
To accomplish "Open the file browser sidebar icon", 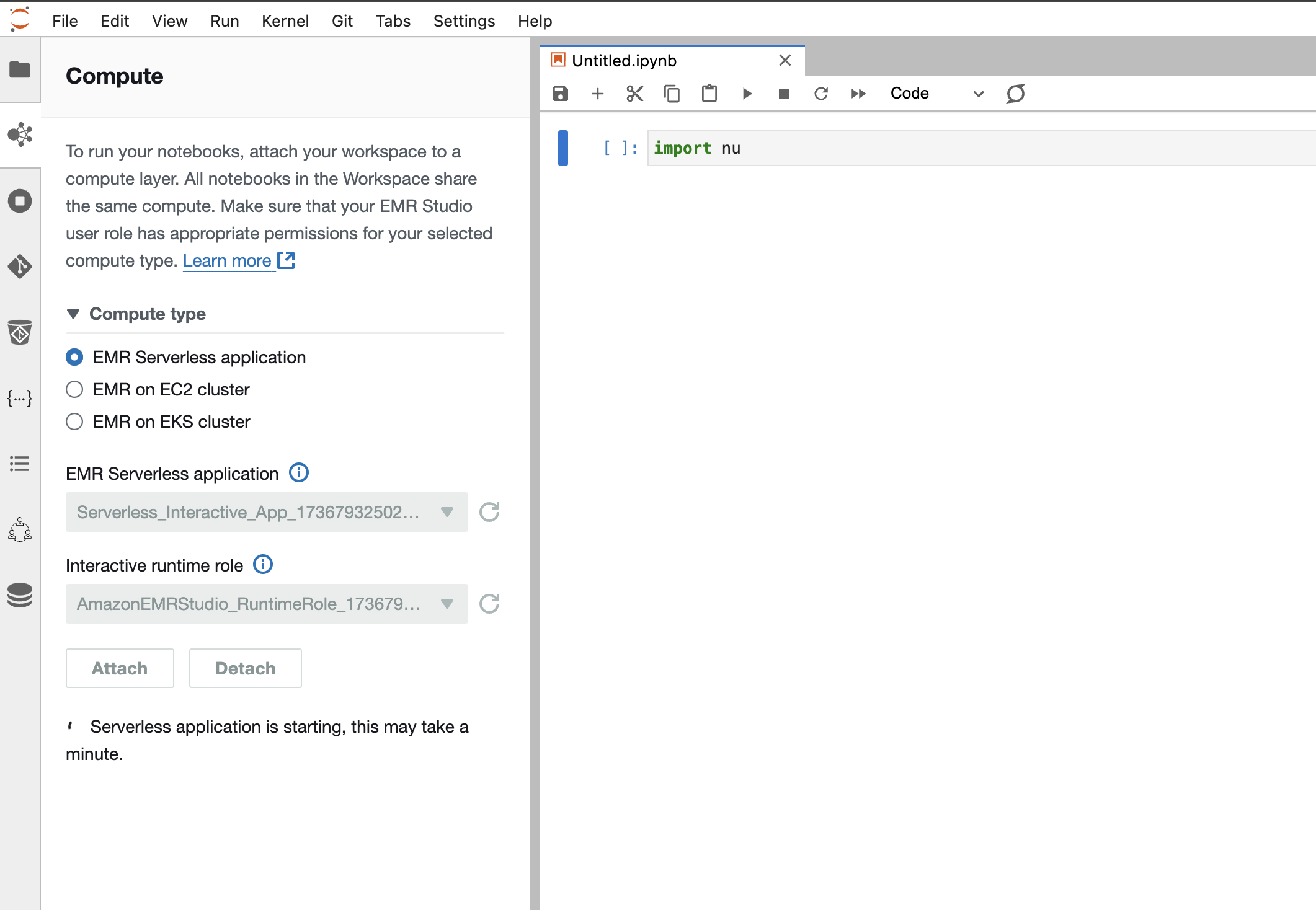I will (x=20, y=69).
